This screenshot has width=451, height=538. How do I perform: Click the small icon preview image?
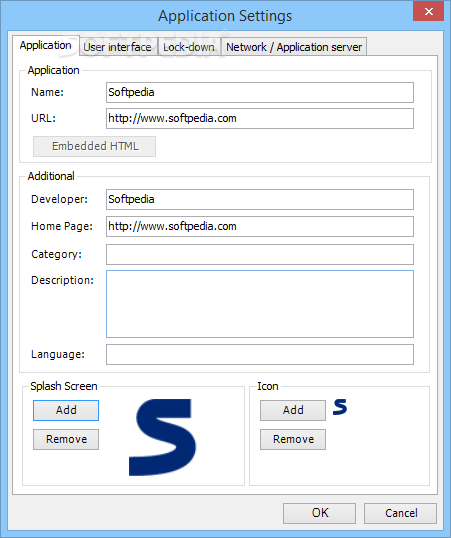[340, 407]
